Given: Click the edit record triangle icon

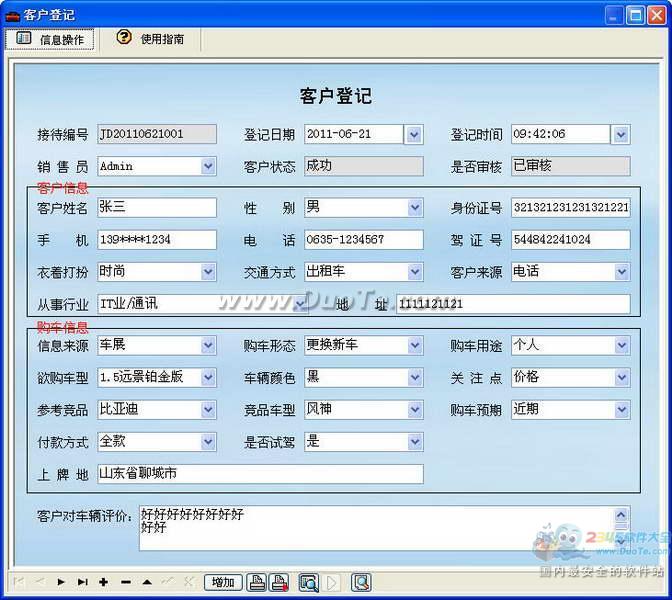Looking at the screenshot, I should coord(147,582).
